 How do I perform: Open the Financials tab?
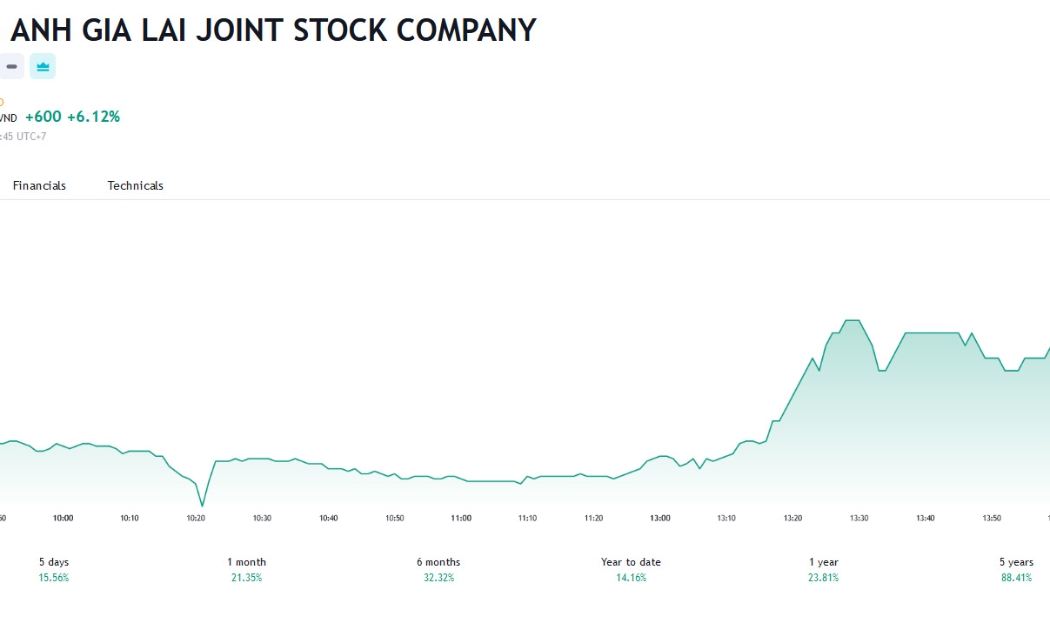click(40, 185)
